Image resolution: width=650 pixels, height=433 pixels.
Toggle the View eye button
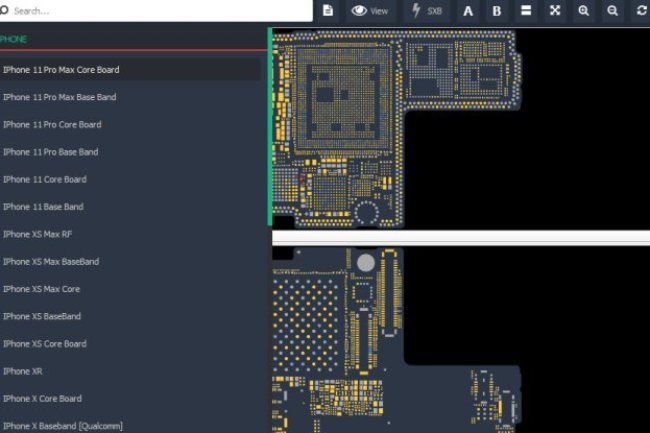click(x=370, y=11)
